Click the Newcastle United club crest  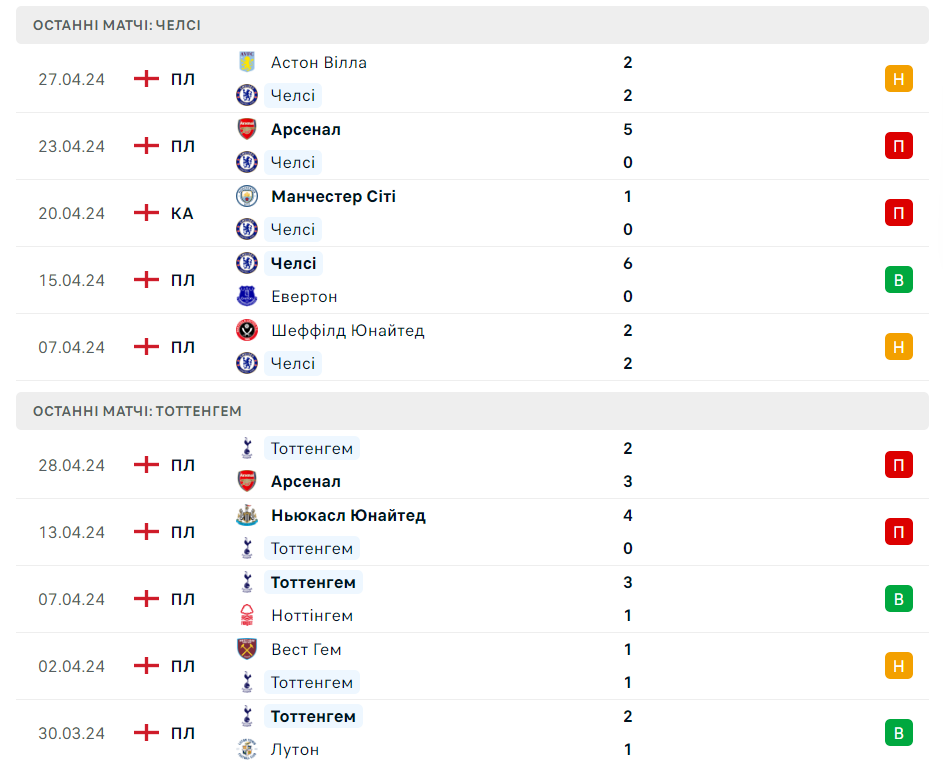[x=247, y=515]
